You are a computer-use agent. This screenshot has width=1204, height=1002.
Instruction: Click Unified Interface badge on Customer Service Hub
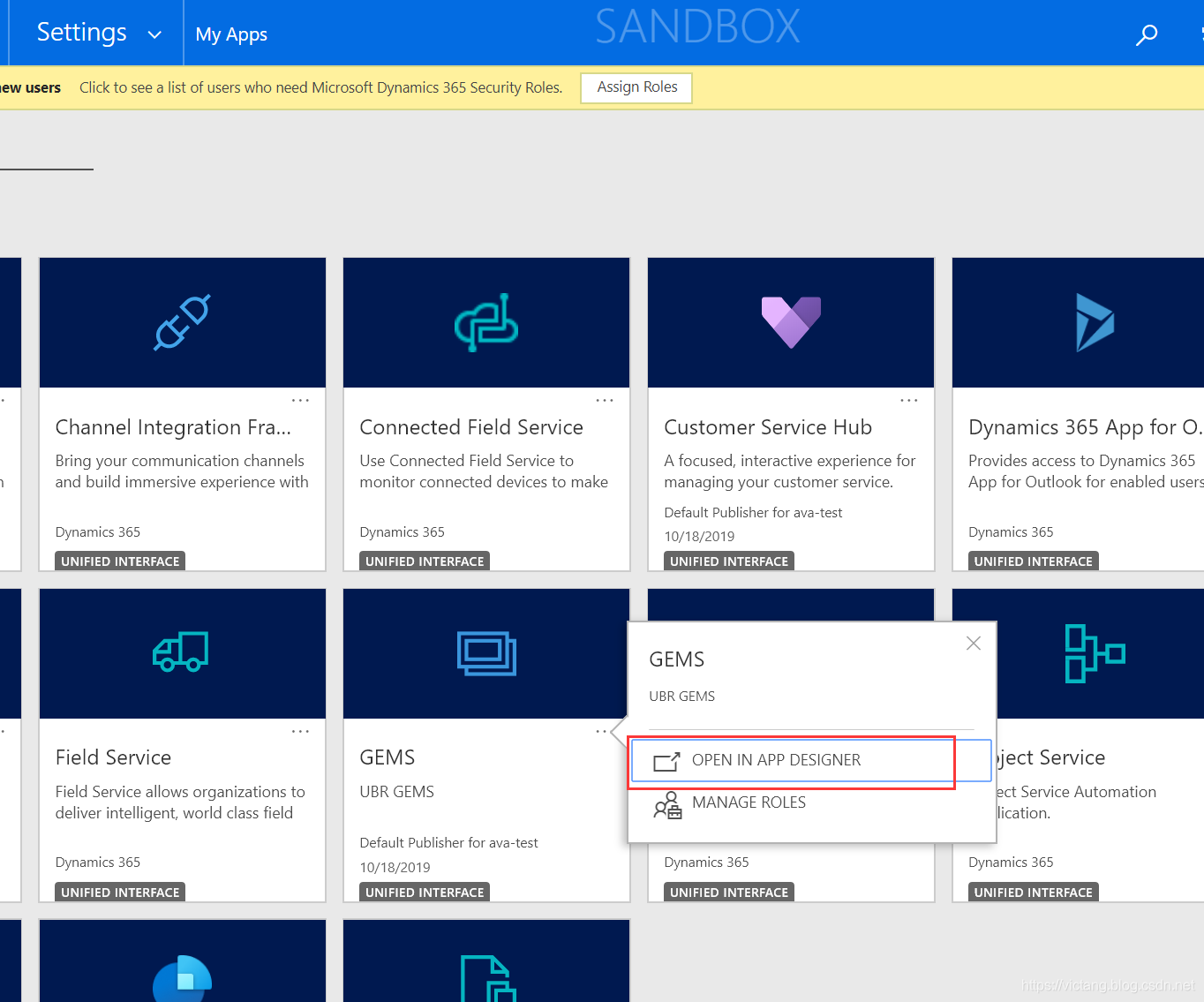click(x=729, y=561)
